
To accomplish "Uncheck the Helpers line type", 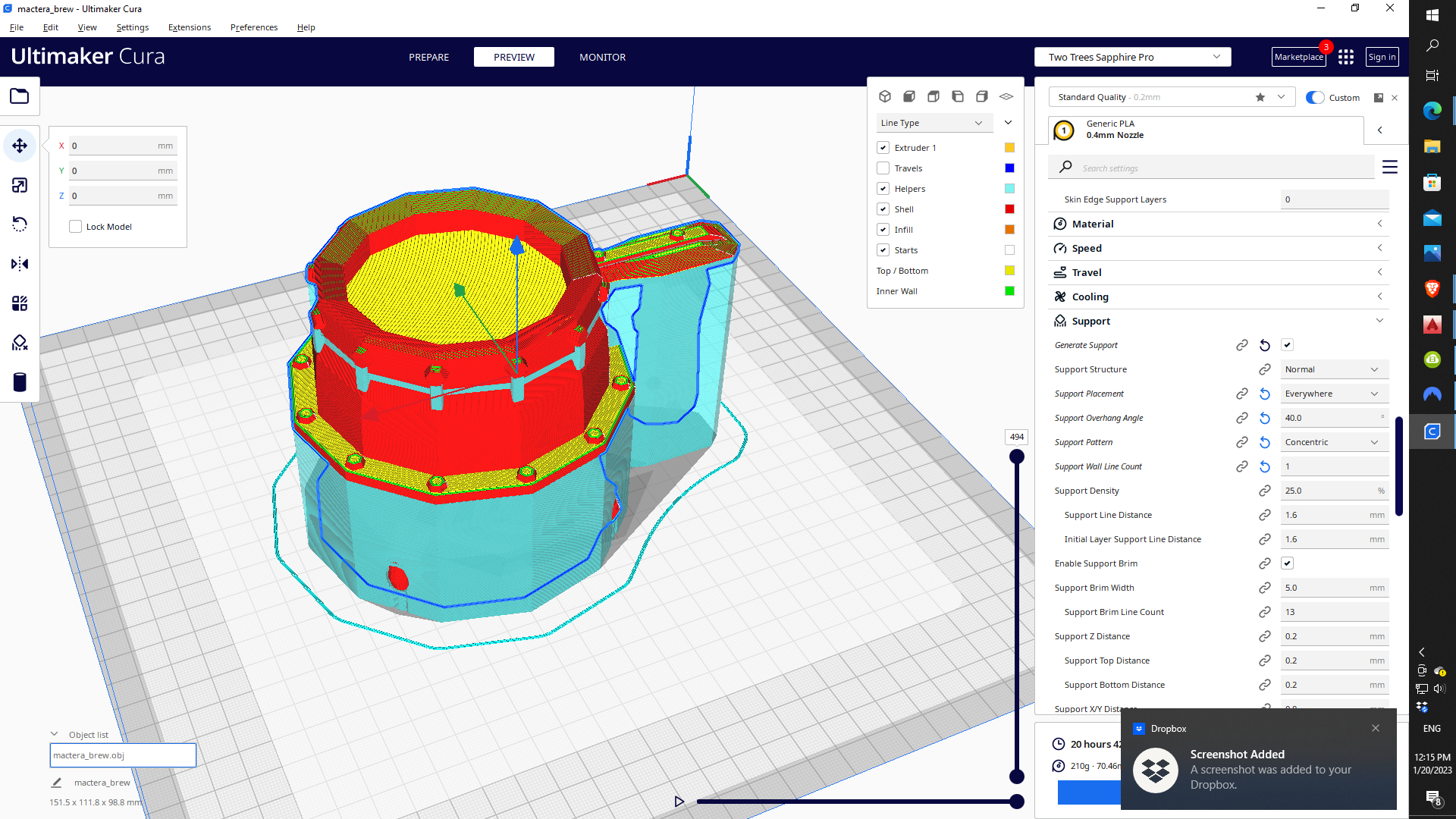I will point(883,189).
